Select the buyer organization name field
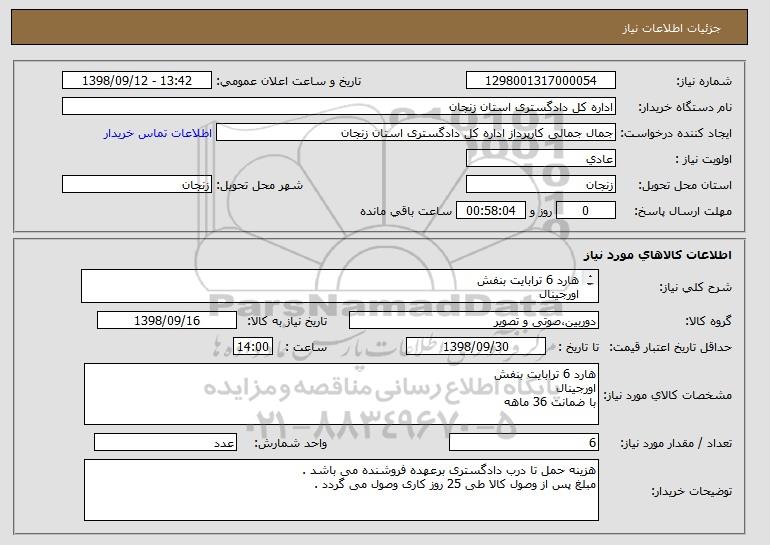 [339, 107]
